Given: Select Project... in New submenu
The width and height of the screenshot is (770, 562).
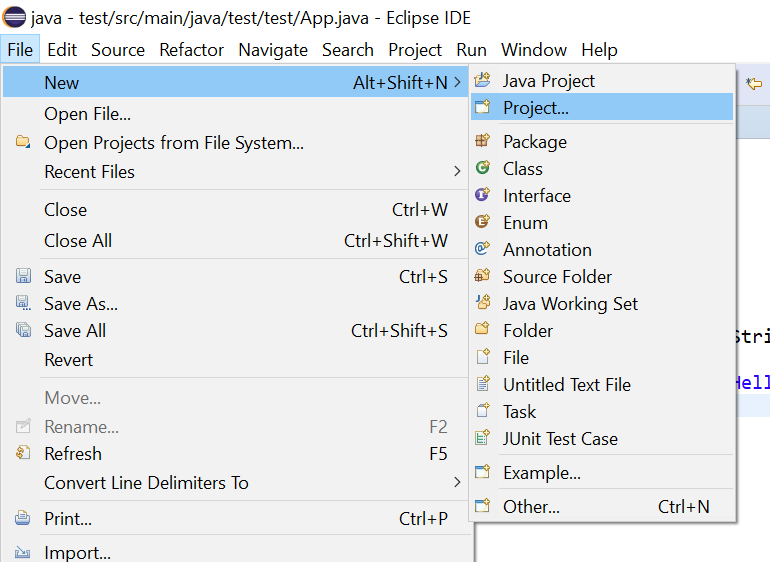Looking at the screenshot, I should tap(602, 108).
